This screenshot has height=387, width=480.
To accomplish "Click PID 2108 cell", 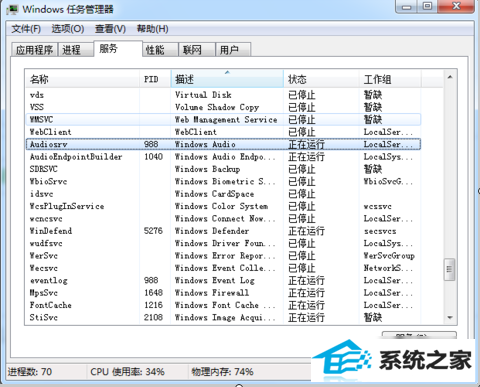I will (x=153, y=317).
